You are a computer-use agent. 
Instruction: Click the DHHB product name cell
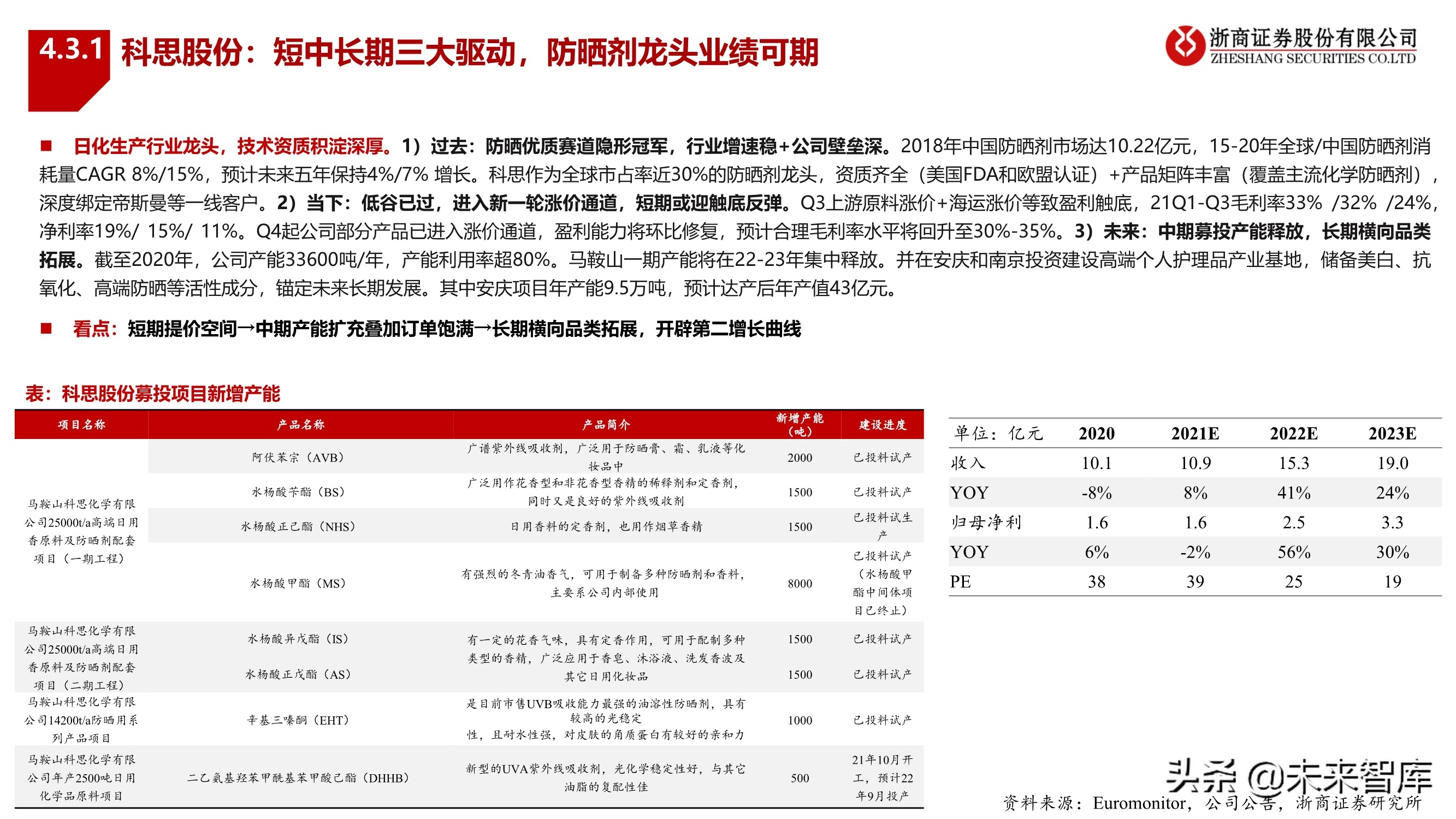pos(301,778)
